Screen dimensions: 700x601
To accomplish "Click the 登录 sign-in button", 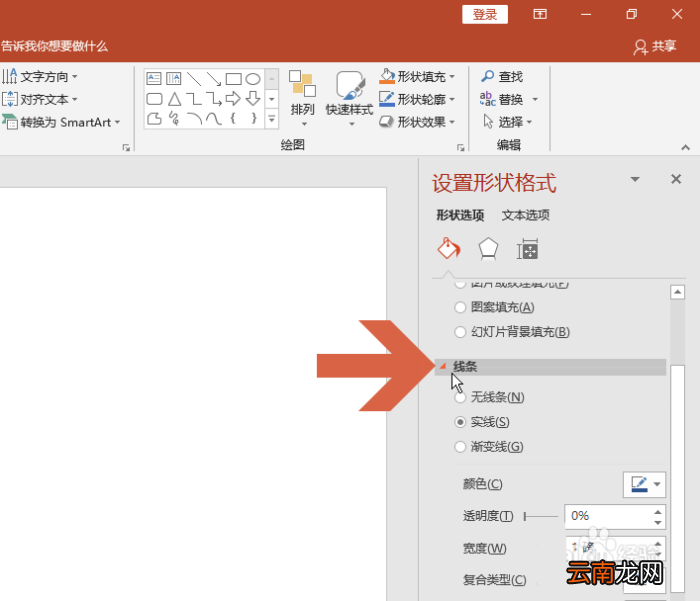I will click(485, 14).
